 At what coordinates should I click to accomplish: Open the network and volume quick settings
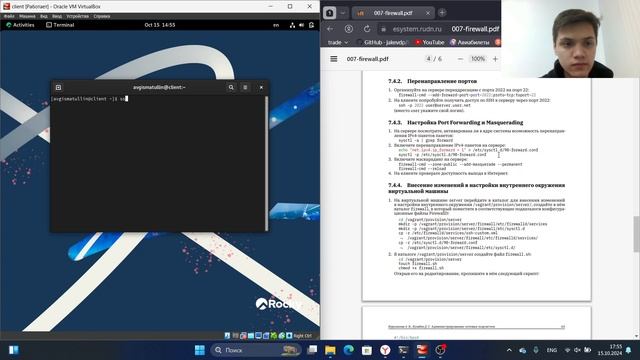click(578, 350)
